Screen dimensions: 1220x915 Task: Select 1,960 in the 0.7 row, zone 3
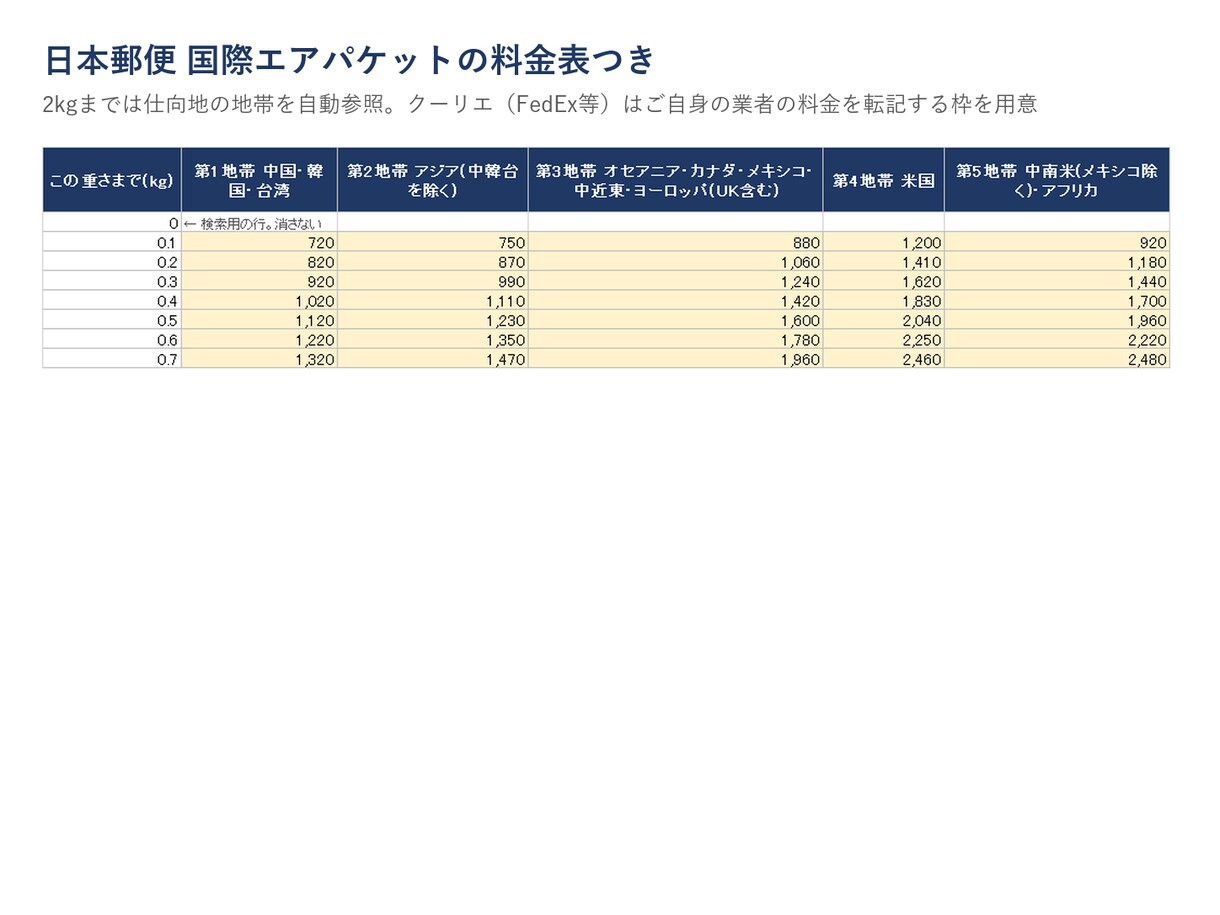tap(676, 359)
